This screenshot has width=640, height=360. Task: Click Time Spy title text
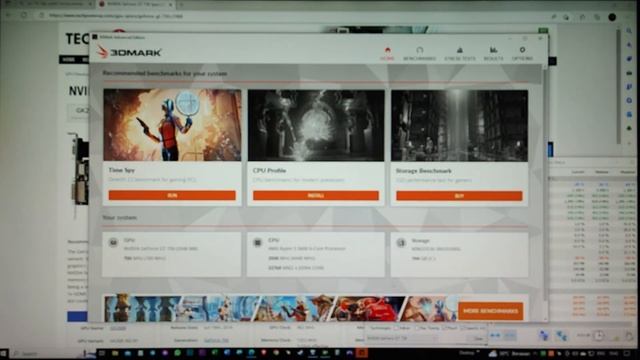pyautogui.click(x=122, y=170)
